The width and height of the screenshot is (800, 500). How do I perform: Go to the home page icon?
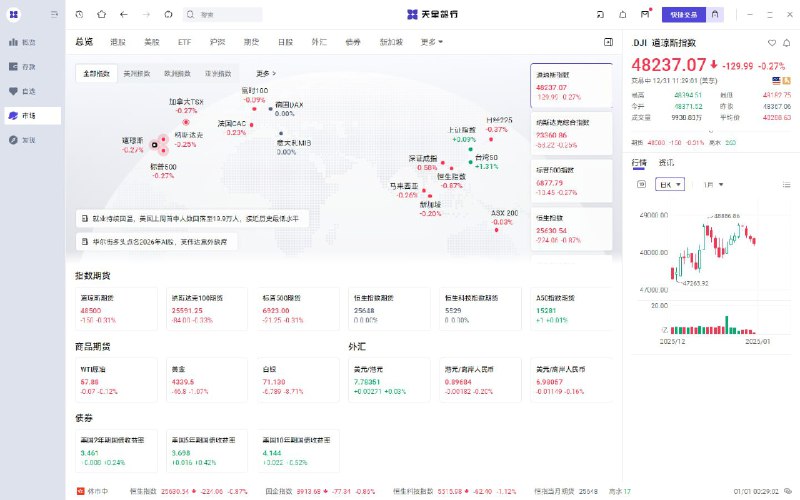pos(102,14)
